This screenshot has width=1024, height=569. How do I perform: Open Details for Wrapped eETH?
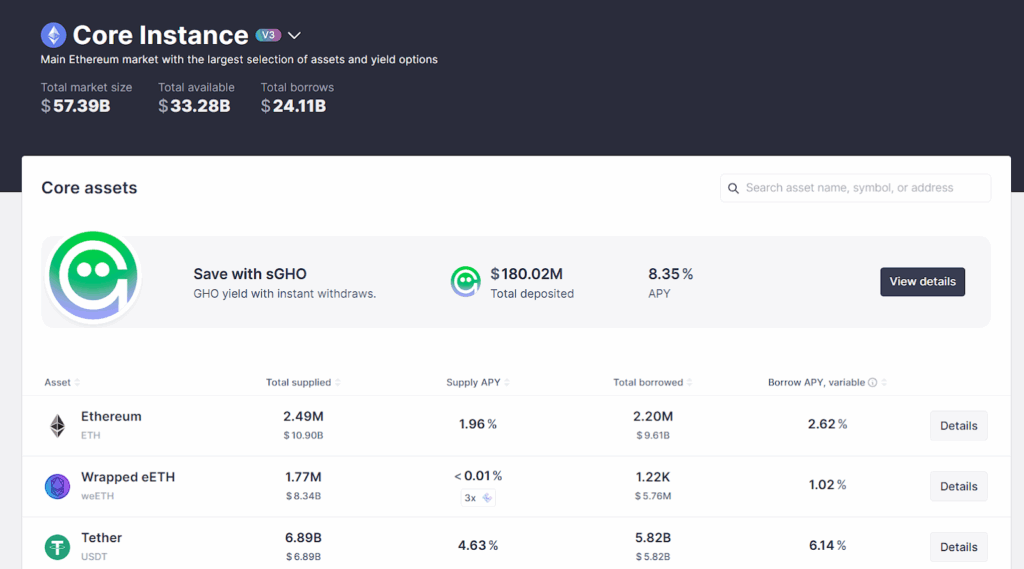coord(958,486)
